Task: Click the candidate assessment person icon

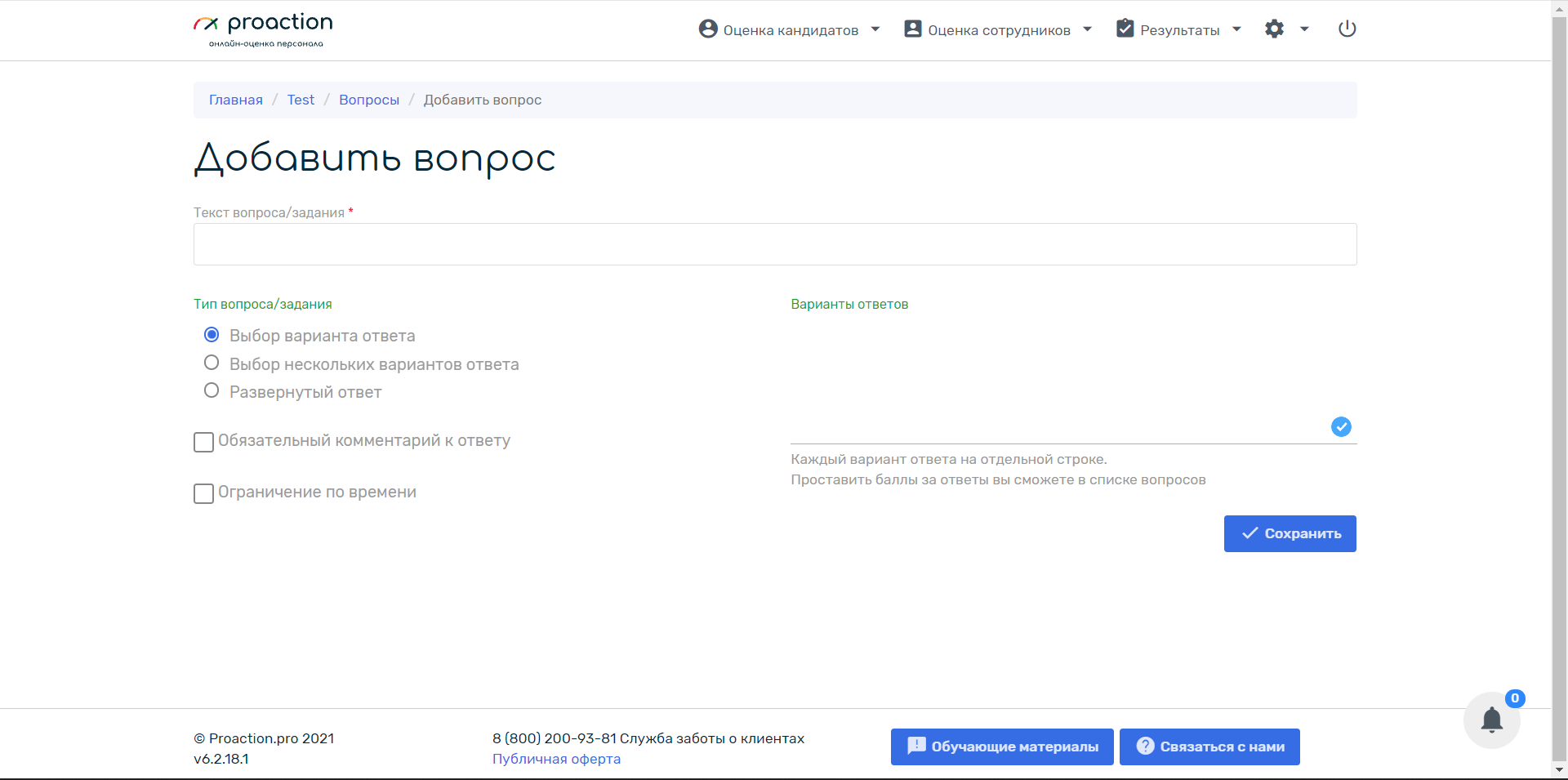Action: (708, 29)
